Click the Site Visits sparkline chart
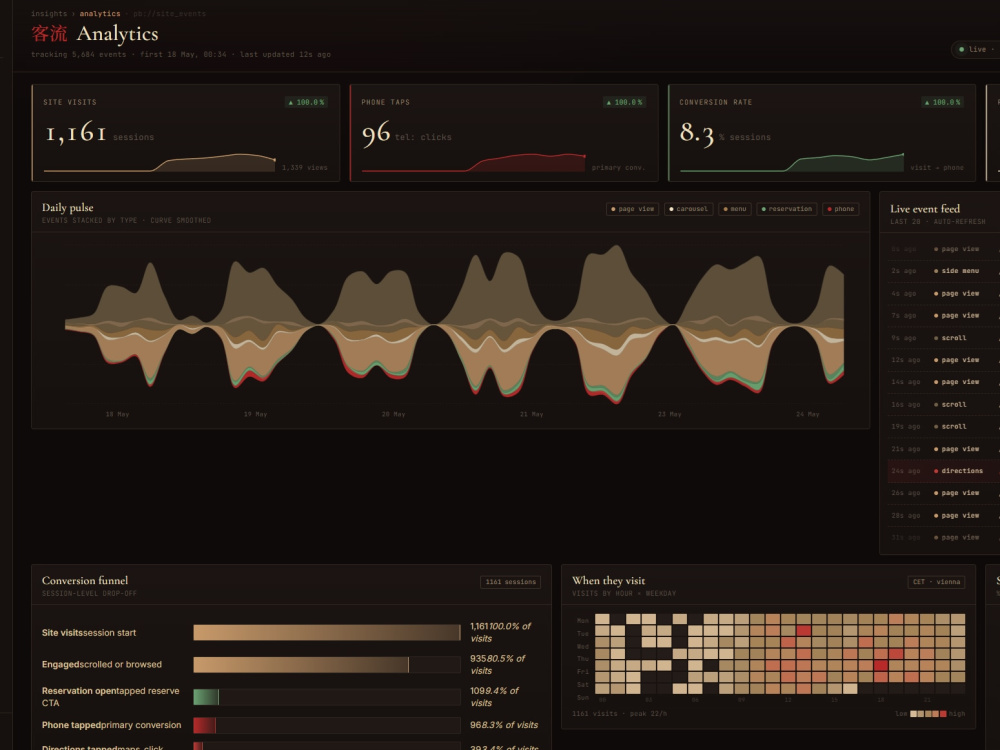Image resolution: width=1000 pixels, height=750 pixels. tap(159, 163)
